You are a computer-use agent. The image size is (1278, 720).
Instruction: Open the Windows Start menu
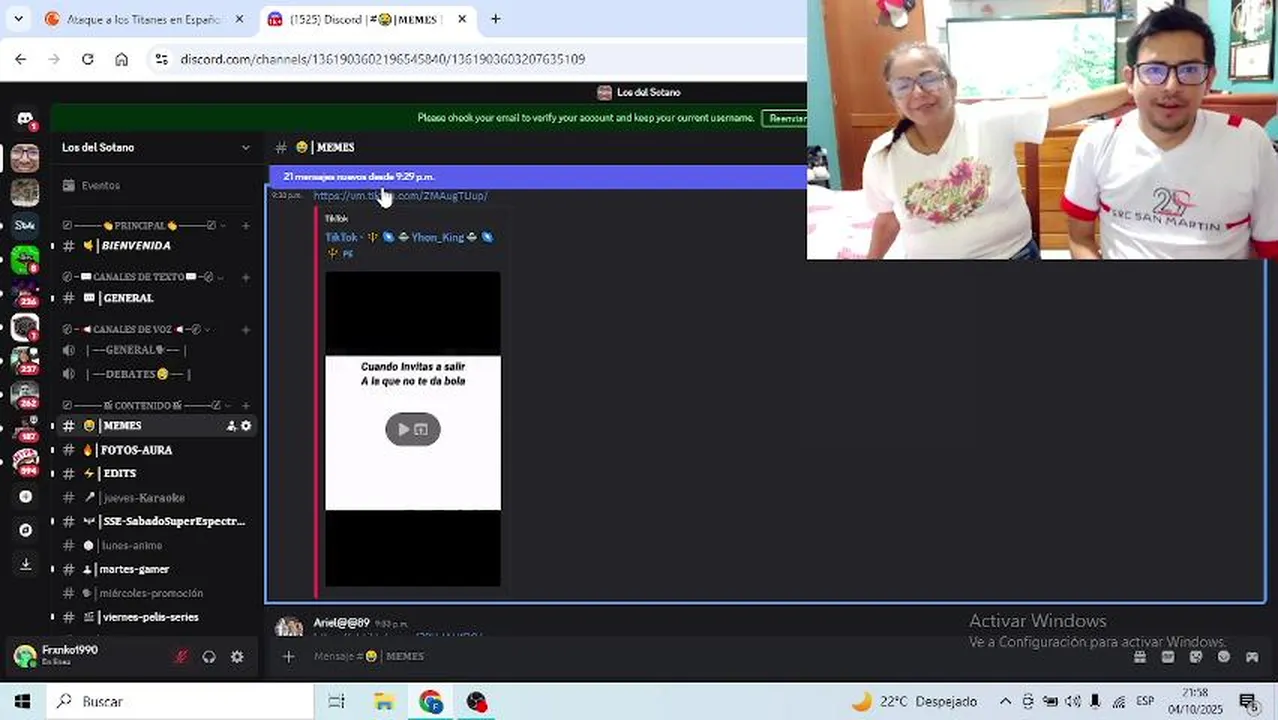(22, 702)
